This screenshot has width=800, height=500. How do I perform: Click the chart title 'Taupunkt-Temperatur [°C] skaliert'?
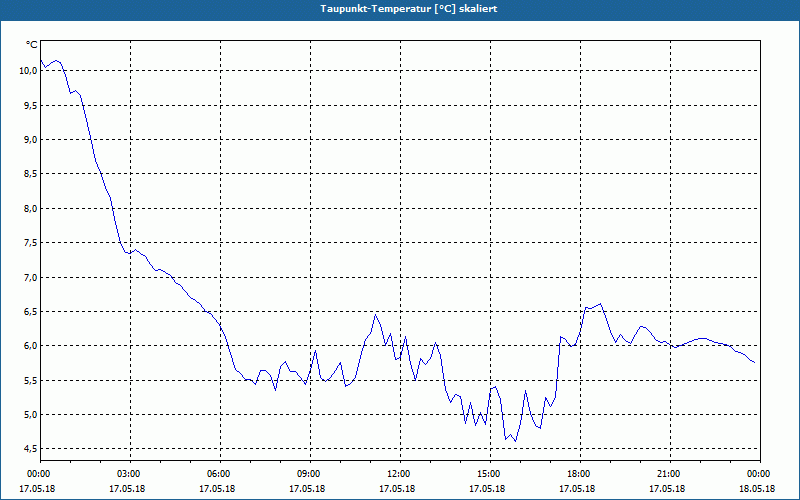(409, 9)
